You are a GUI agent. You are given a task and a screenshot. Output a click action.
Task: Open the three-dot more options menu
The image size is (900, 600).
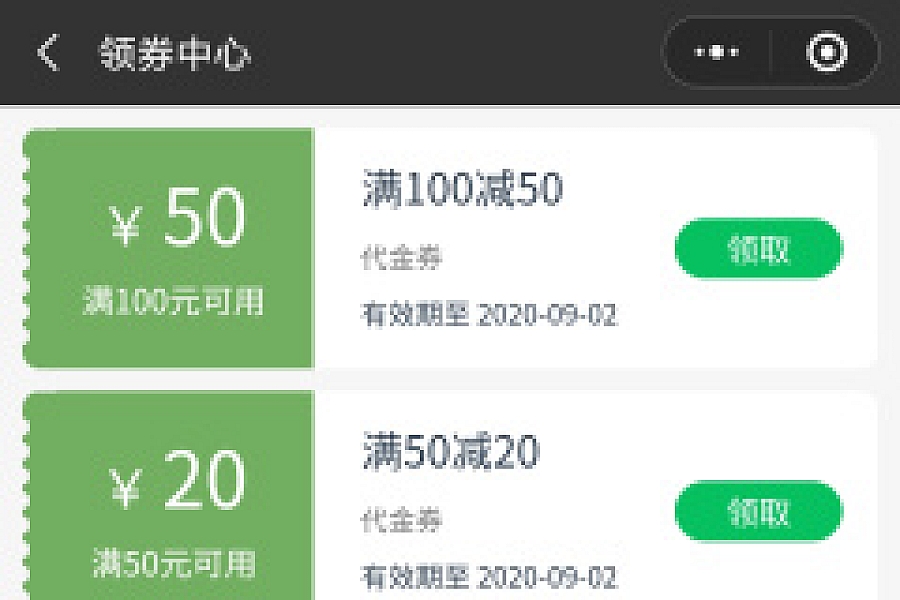pyautogui.click(x=717, y=52)
